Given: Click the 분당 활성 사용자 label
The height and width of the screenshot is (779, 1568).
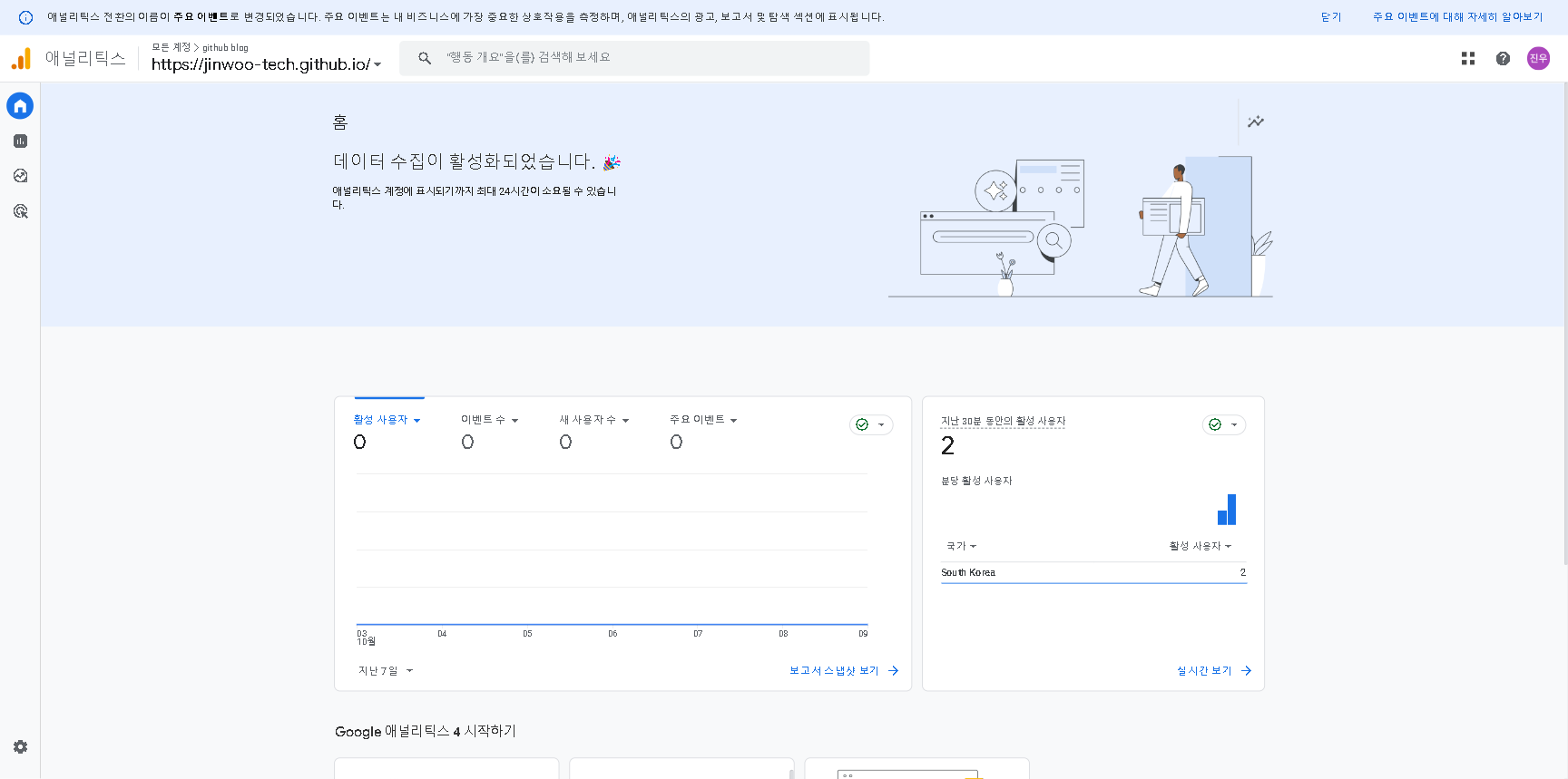Looking at the screenshot, I should (x=976, y=481).
